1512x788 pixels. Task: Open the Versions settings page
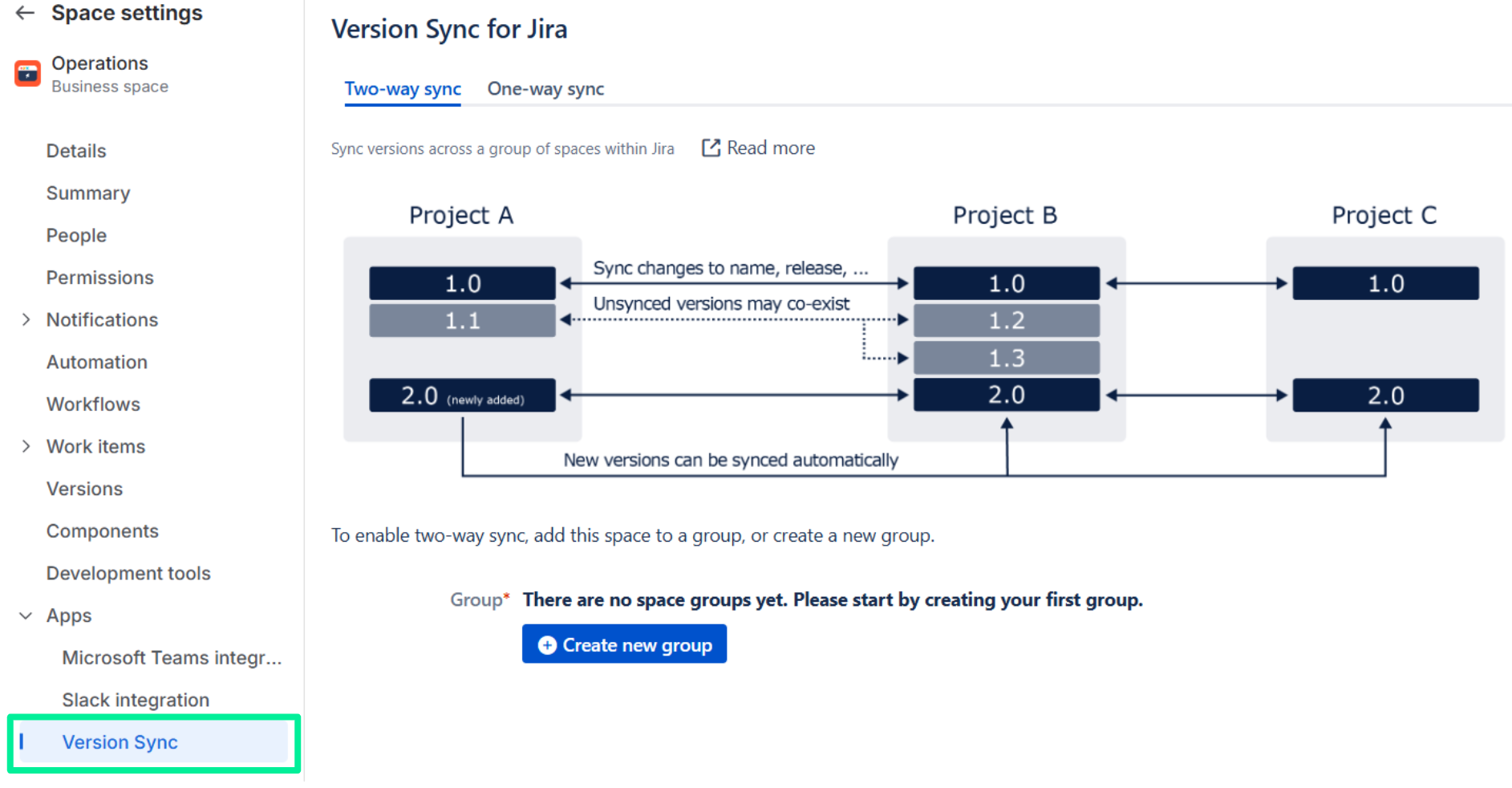(x=84, y=489)
